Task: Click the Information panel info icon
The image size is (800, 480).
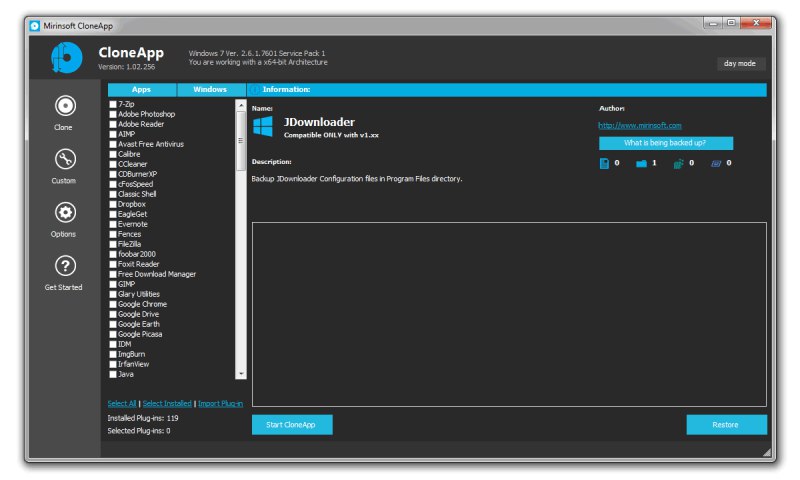Action: pyautogui.click(x=254, y=90)
